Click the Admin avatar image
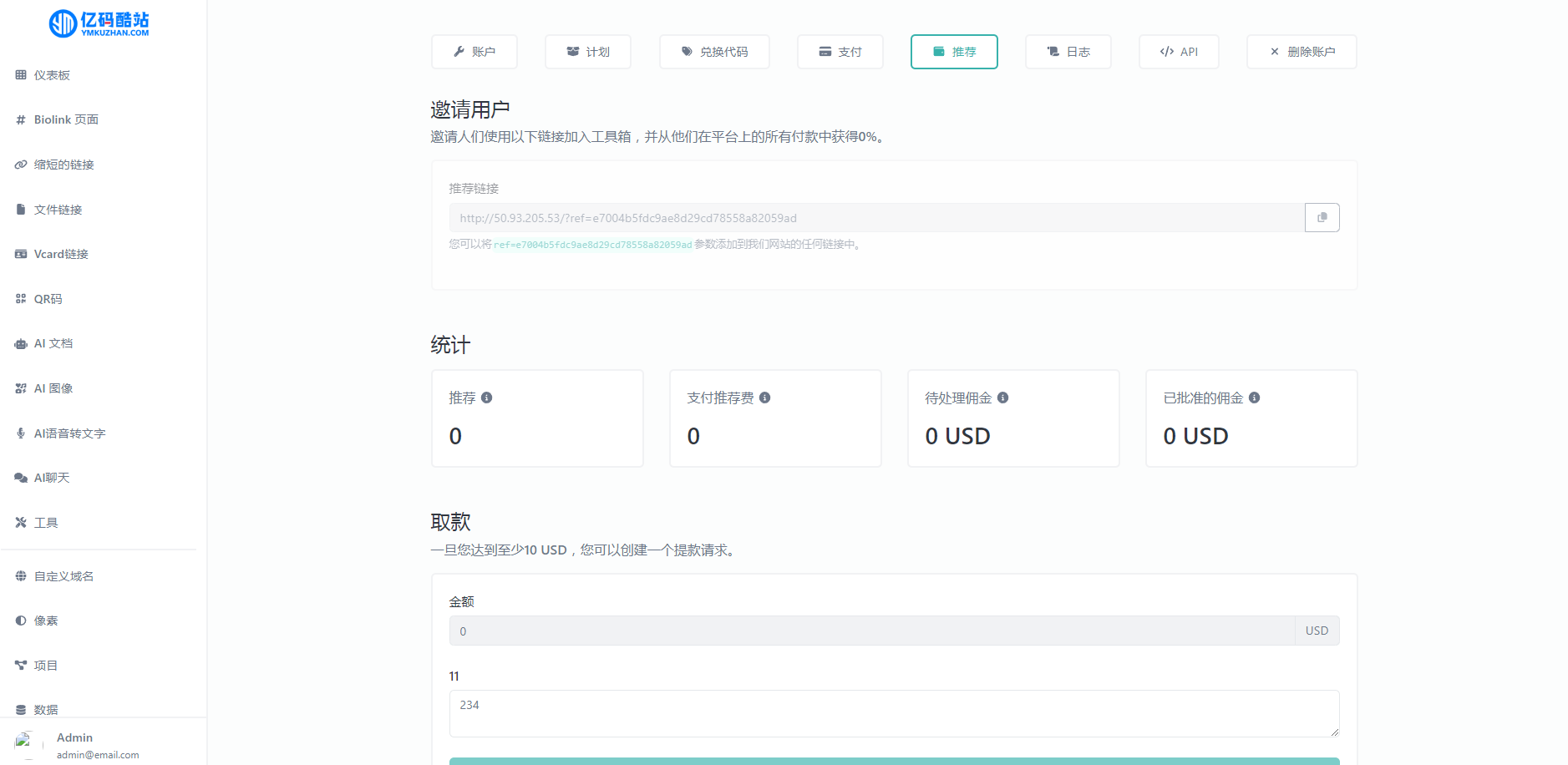Screen dimensions: 1568x765 (x=23, y=742)
